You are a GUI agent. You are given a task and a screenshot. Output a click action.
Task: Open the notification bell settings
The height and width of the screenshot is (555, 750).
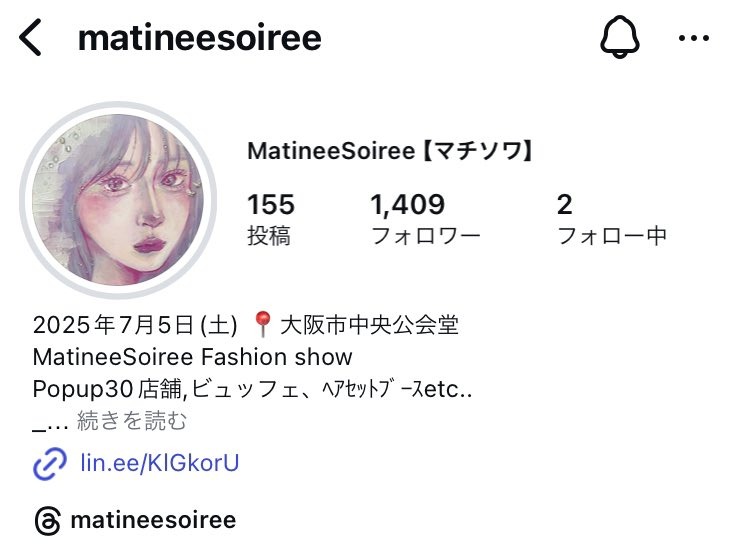pos(619,37)
